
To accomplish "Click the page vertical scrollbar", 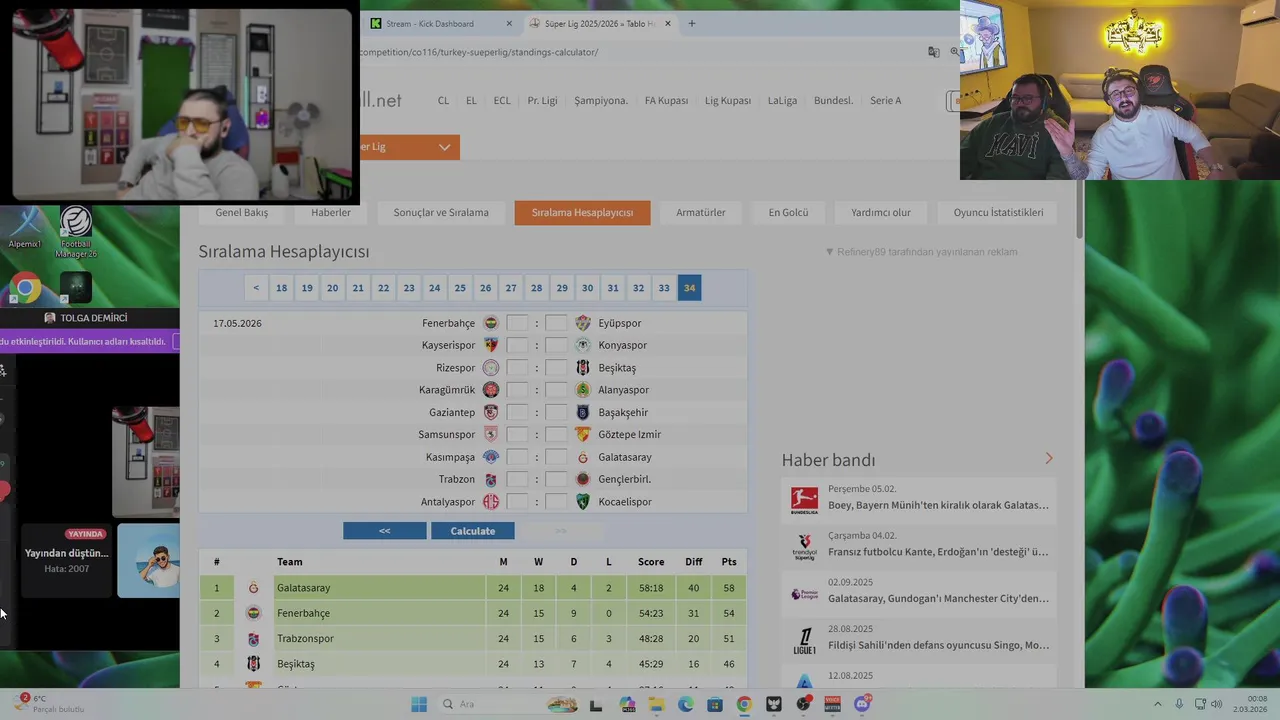I will point(1080,210).
